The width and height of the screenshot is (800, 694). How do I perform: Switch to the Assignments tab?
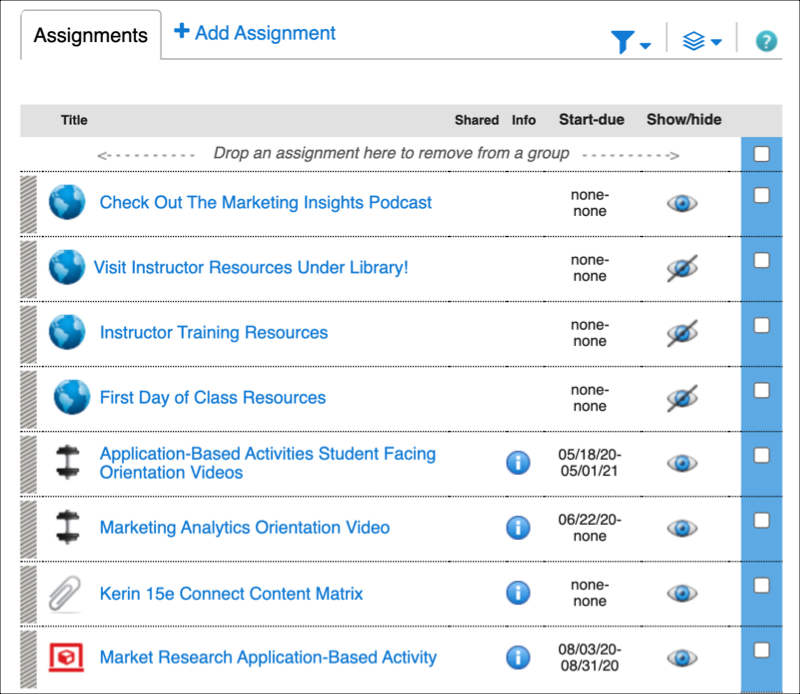click(91, 35)
